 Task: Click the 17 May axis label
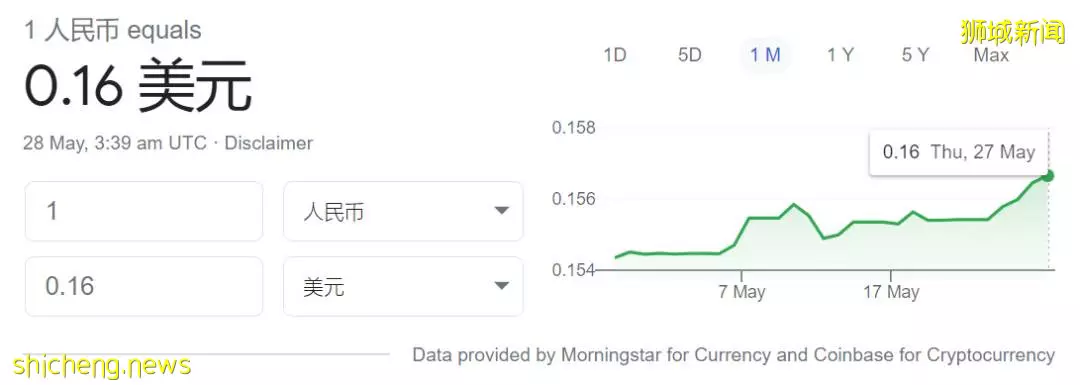891,292
